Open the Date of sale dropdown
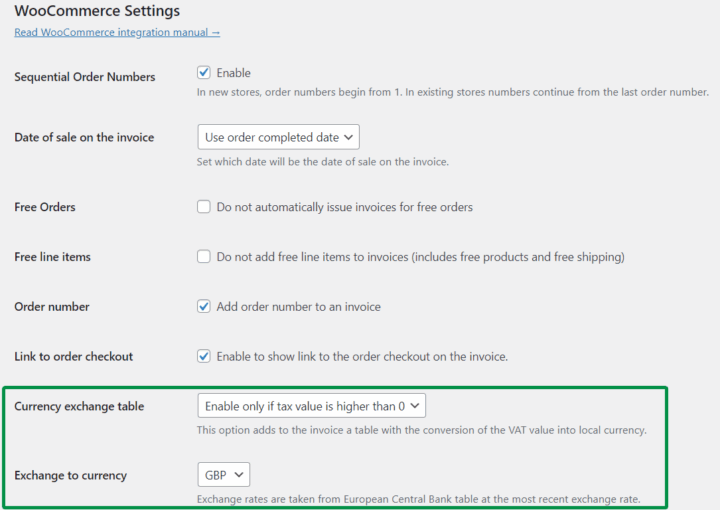 tap(278, 137)
